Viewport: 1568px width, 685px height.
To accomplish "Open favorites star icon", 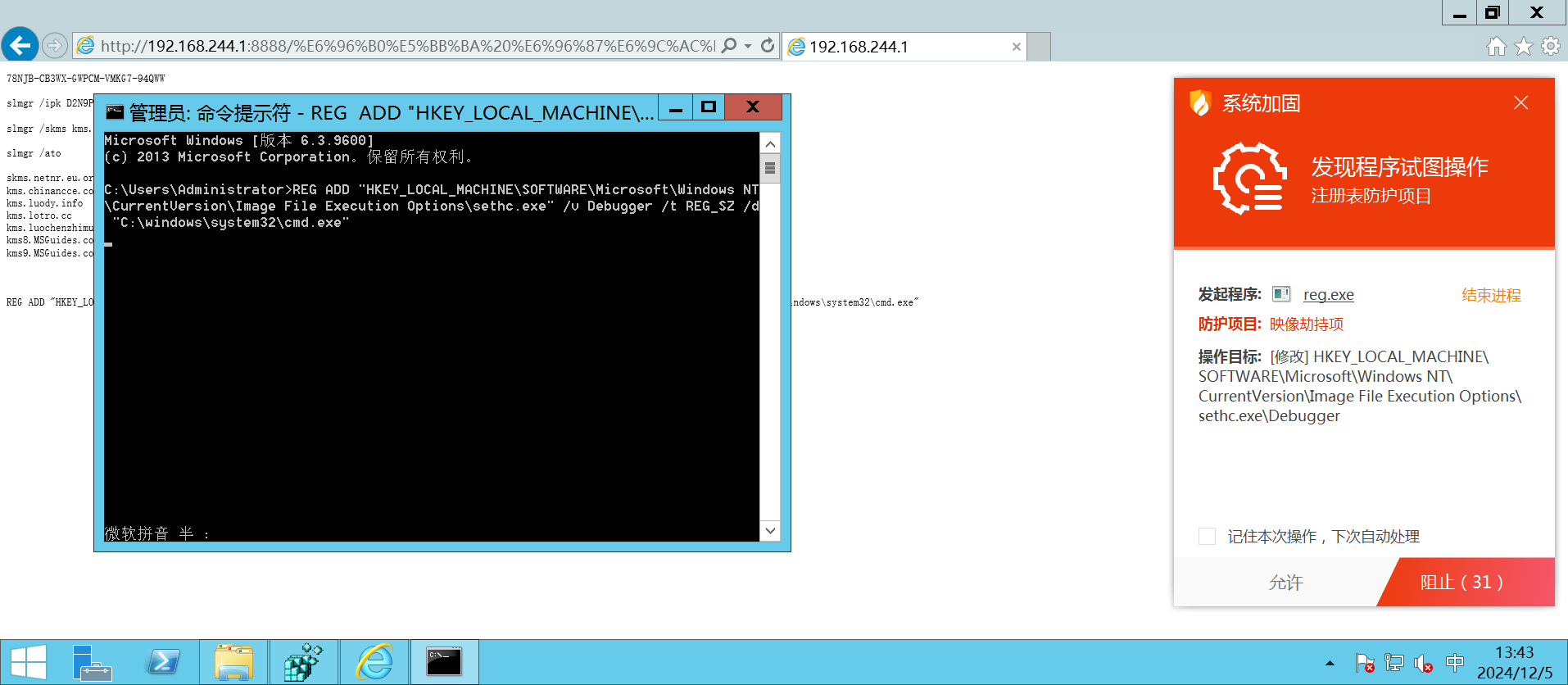I will coord(1524,47).
